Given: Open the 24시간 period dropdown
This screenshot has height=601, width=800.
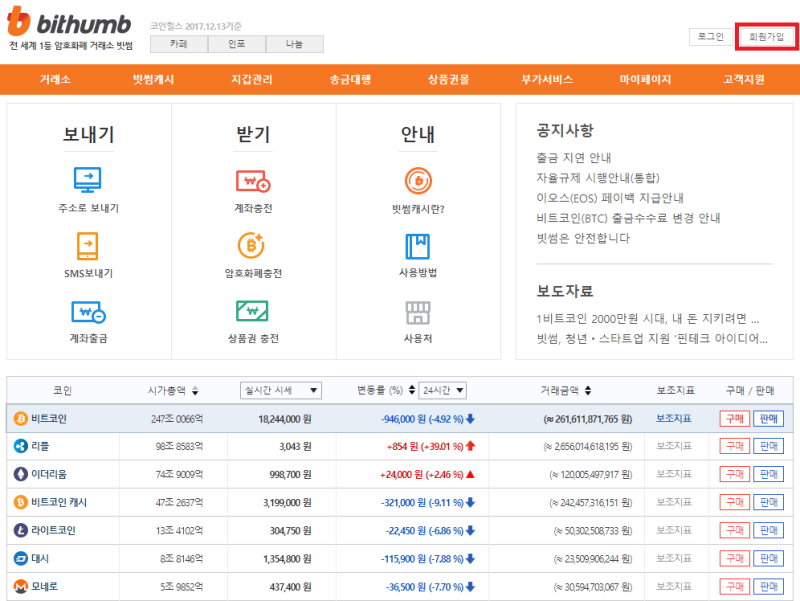Looking at the screenshot, I should (x=442, y=390).
